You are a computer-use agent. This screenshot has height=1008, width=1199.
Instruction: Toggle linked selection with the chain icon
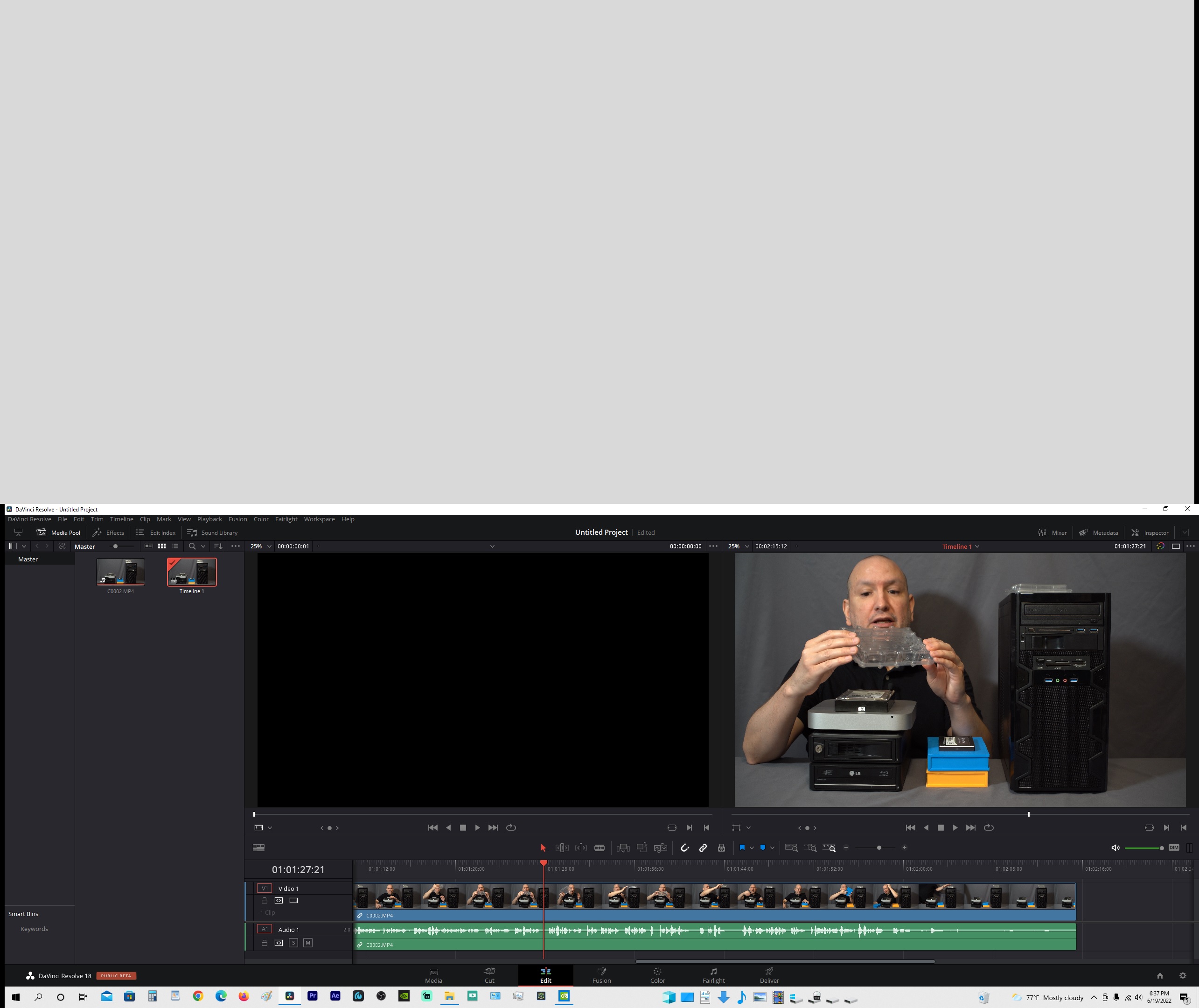tap(703, 848)
